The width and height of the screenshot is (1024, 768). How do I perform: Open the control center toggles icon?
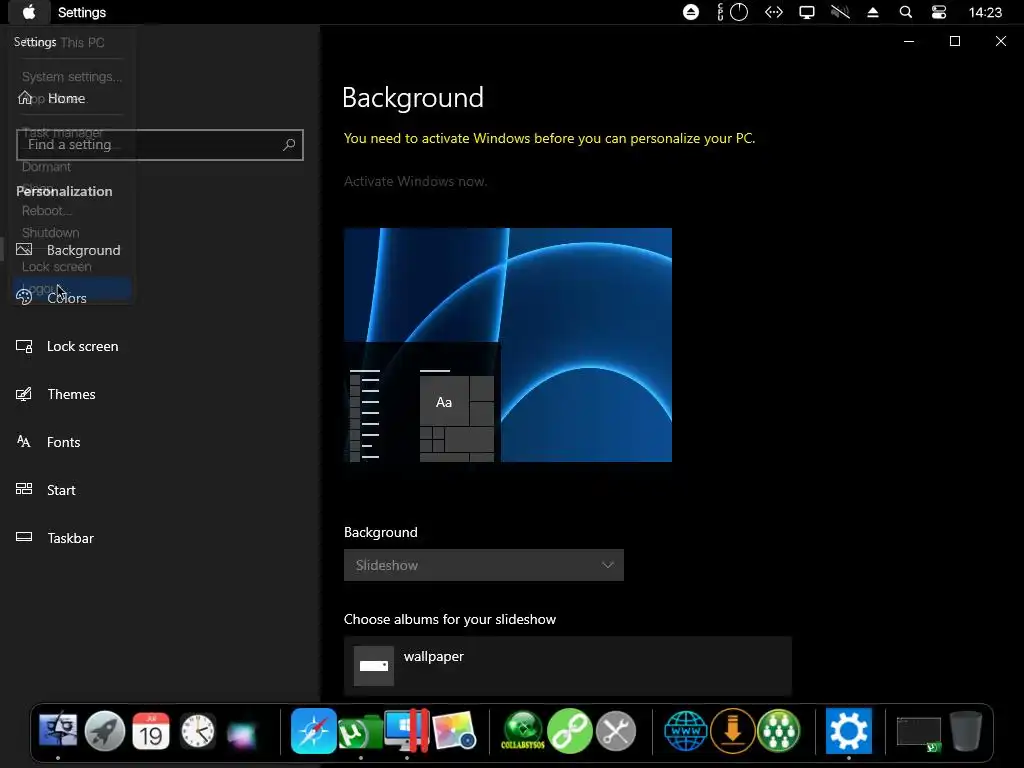pos(938,12)
